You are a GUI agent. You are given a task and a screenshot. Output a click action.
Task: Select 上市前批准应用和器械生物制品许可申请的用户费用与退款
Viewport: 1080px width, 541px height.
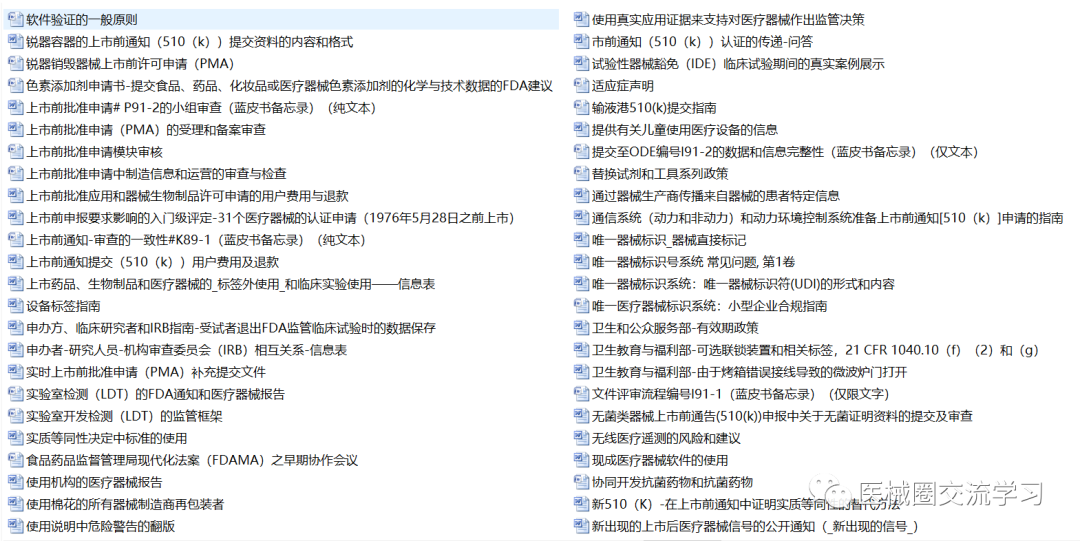click(x=187, y=196)
